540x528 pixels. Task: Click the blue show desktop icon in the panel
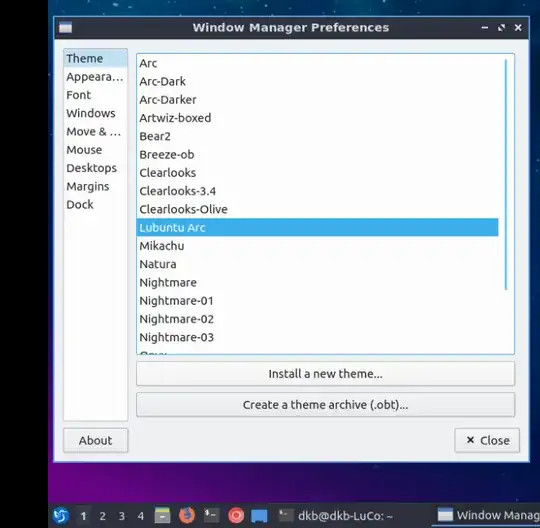pos(259,516)
